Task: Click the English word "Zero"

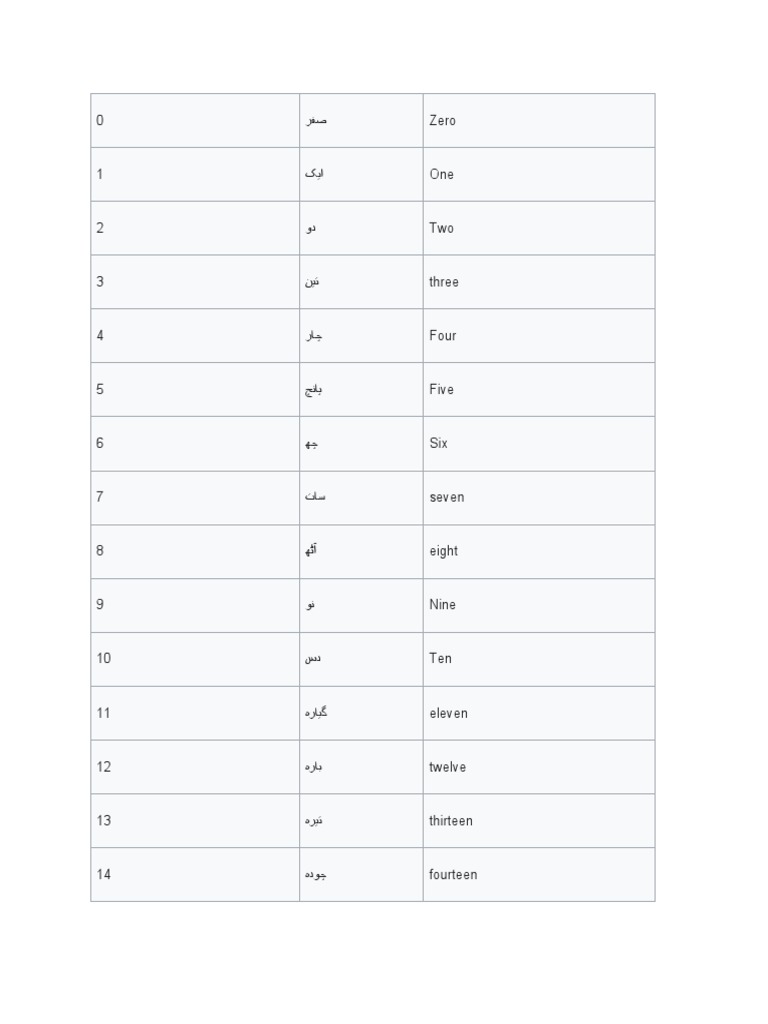Action: click(x=442, y=121)
